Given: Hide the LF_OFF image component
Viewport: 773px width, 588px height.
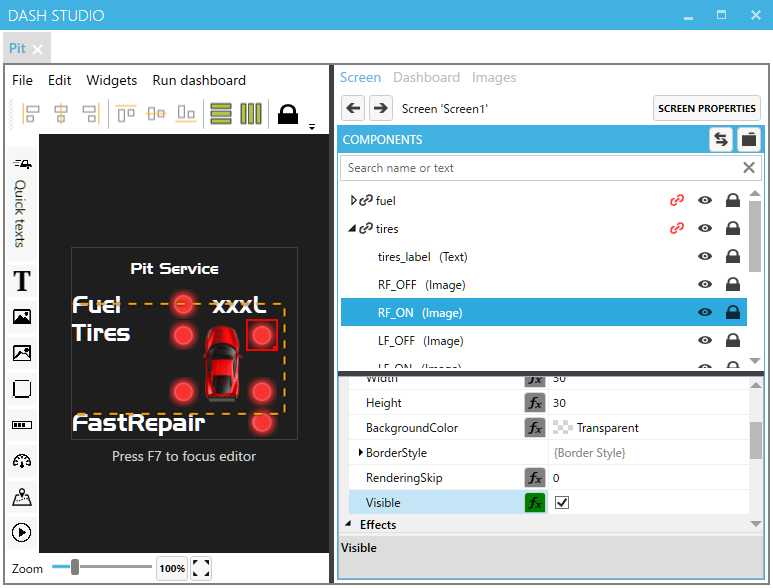Looking at the screenshot, I should point(705,341).
